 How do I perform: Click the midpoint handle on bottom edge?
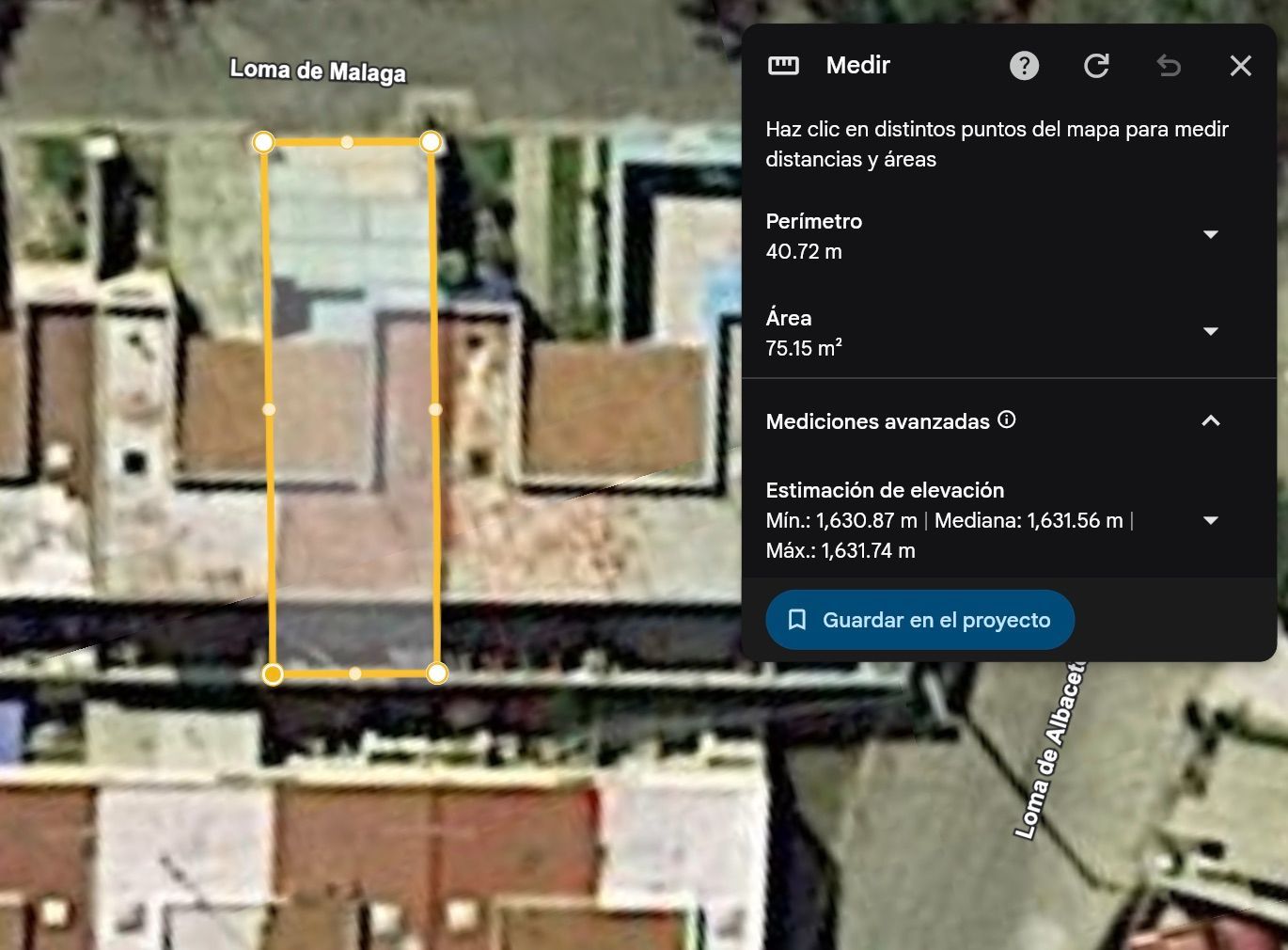(354, 673)
